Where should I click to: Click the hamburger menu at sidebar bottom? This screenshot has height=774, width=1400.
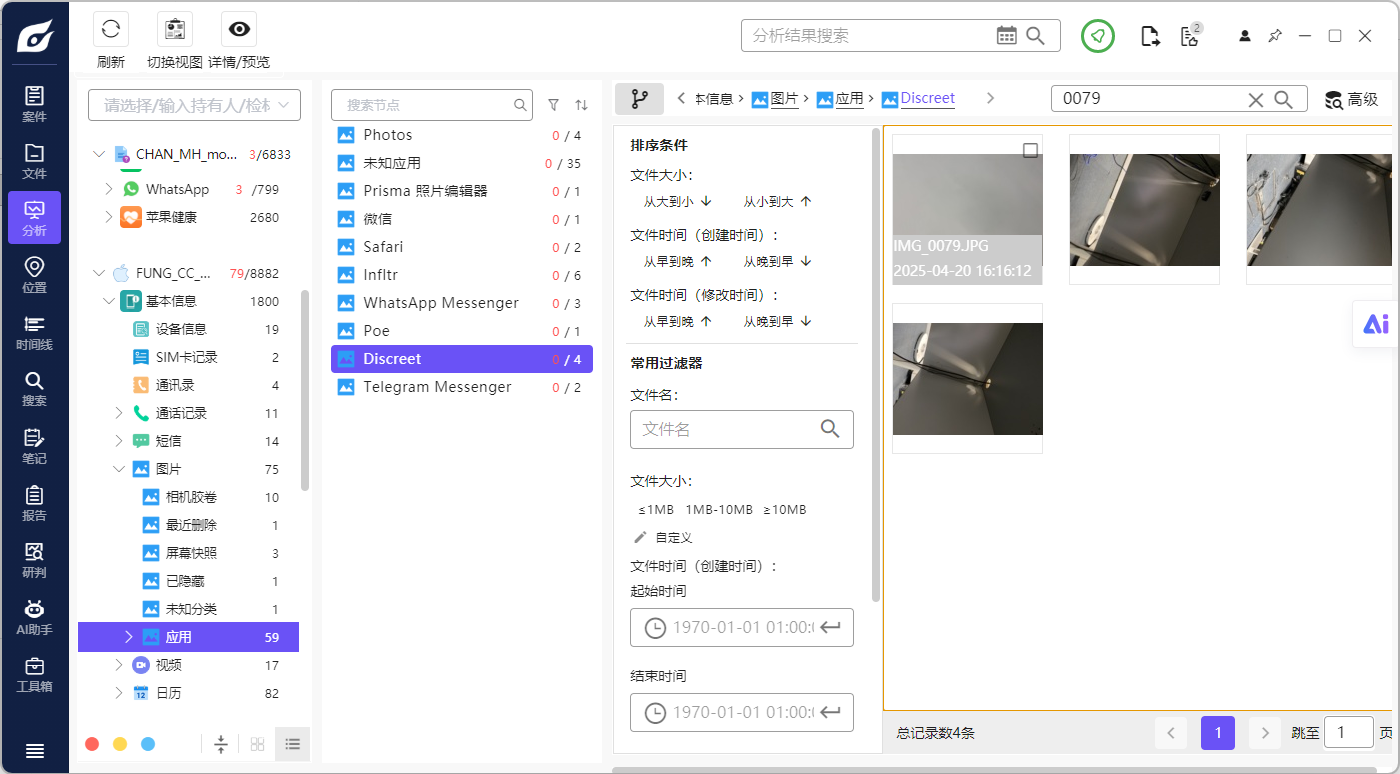tap(34, 751)
